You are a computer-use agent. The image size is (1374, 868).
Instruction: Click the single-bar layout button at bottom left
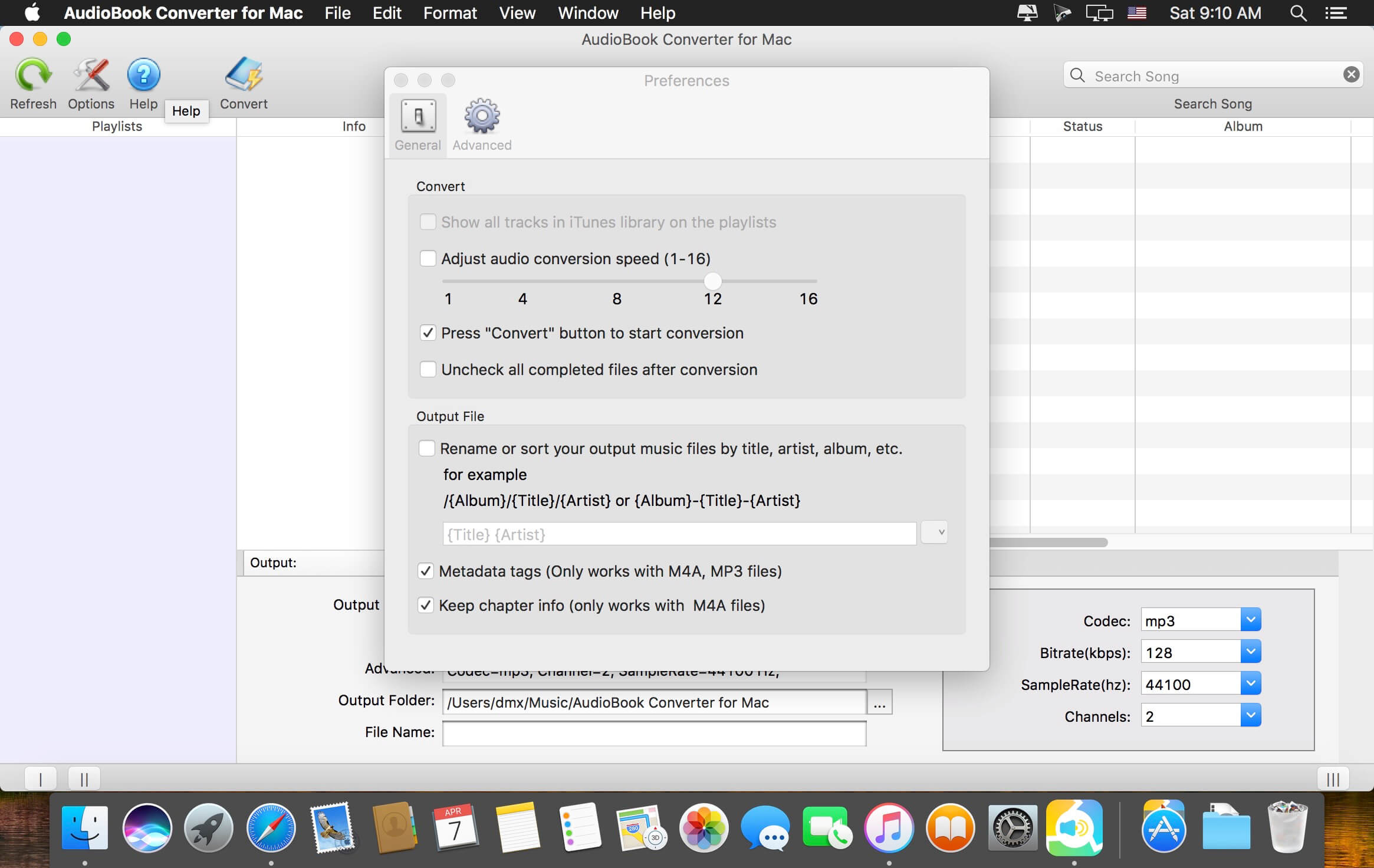(x=40, y=779)
